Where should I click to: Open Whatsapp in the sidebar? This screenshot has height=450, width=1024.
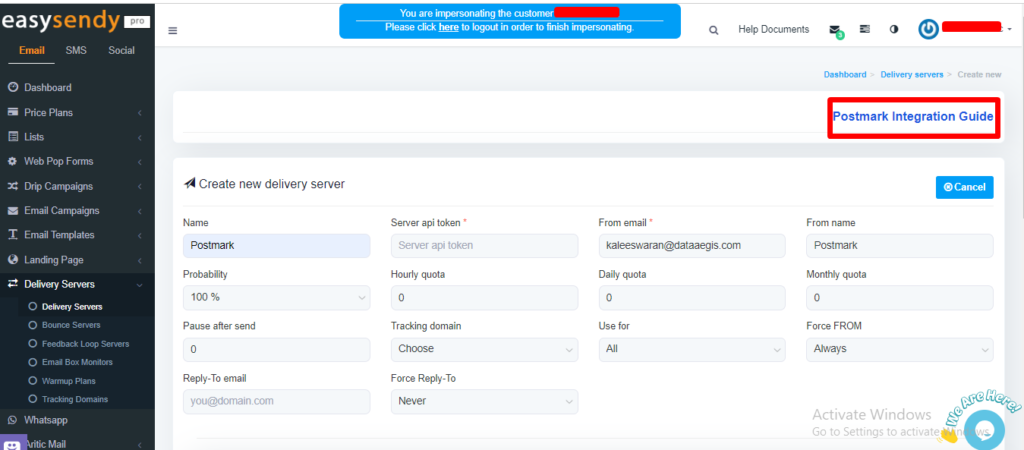coord(46,420)
